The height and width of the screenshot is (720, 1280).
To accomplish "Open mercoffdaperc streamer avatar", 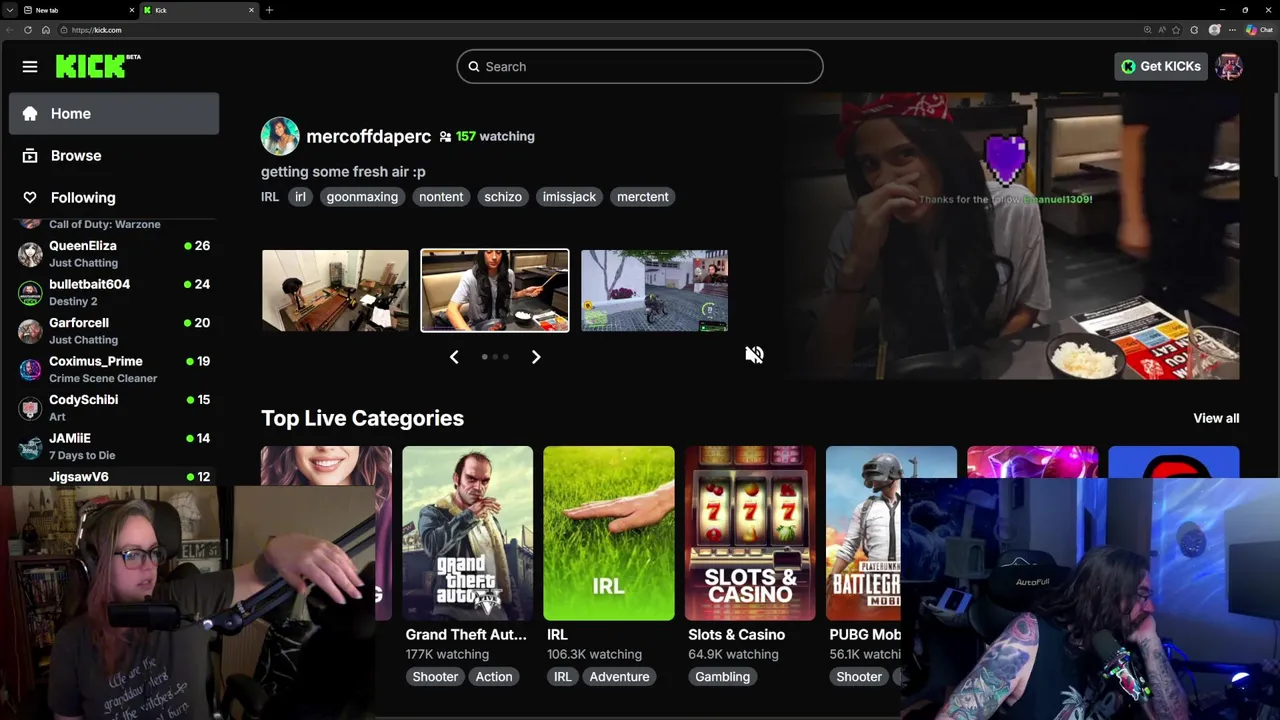I will click(x=280, y=136).
